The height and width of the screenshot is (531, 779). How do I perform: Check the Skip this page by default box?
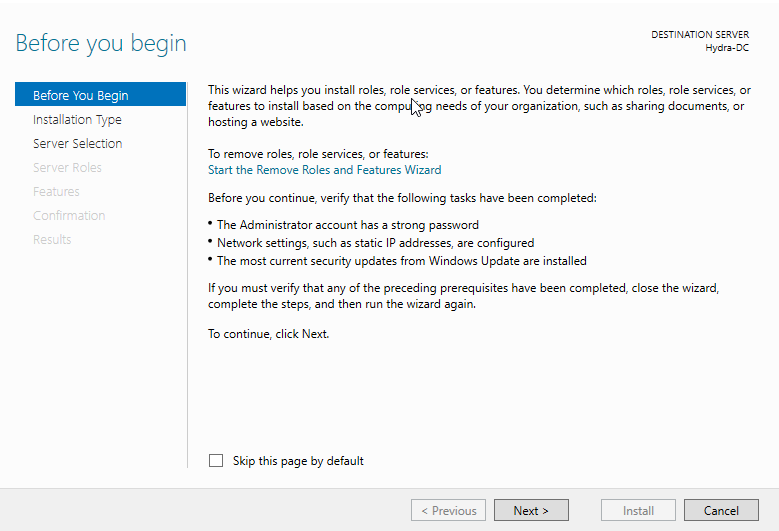click(x=216, y=460)
